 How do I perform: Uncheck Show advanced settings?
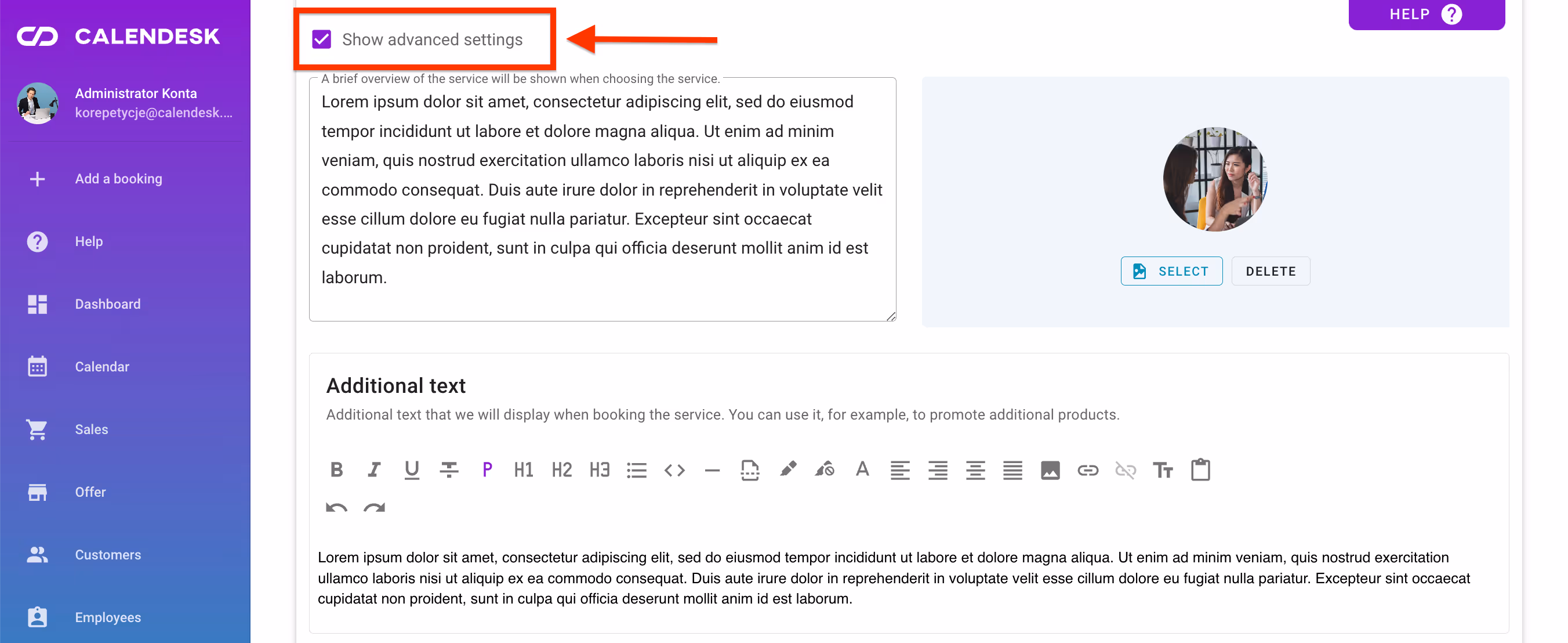tap(321, 39)
